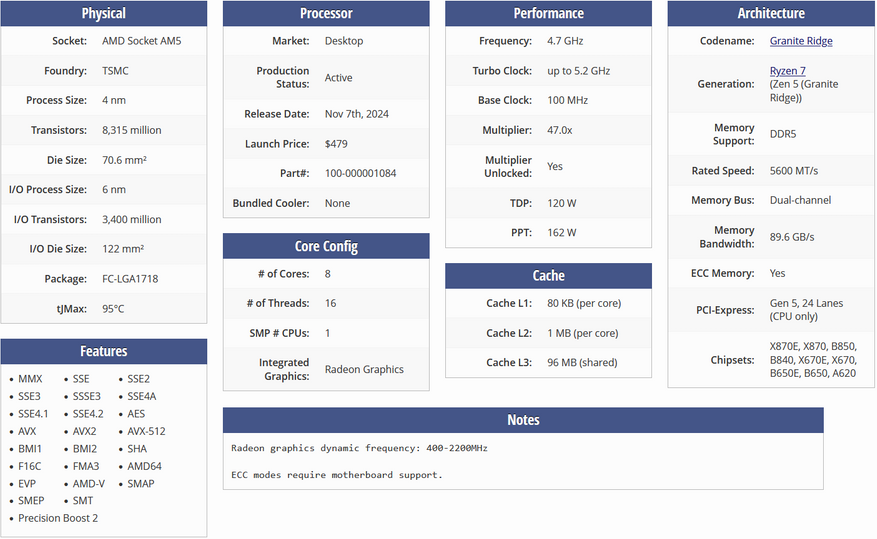
Task: Click the FMA3 feature entry
Action: click(86, 466)
